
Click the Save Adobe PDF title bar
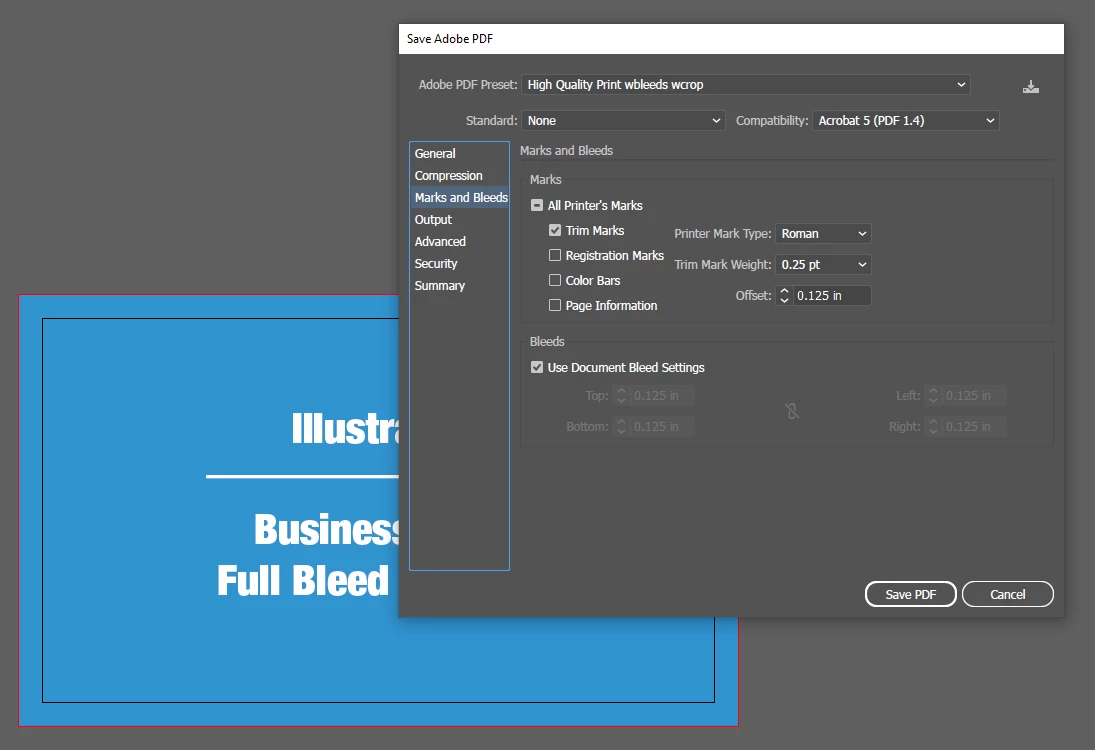click(731, 39)
